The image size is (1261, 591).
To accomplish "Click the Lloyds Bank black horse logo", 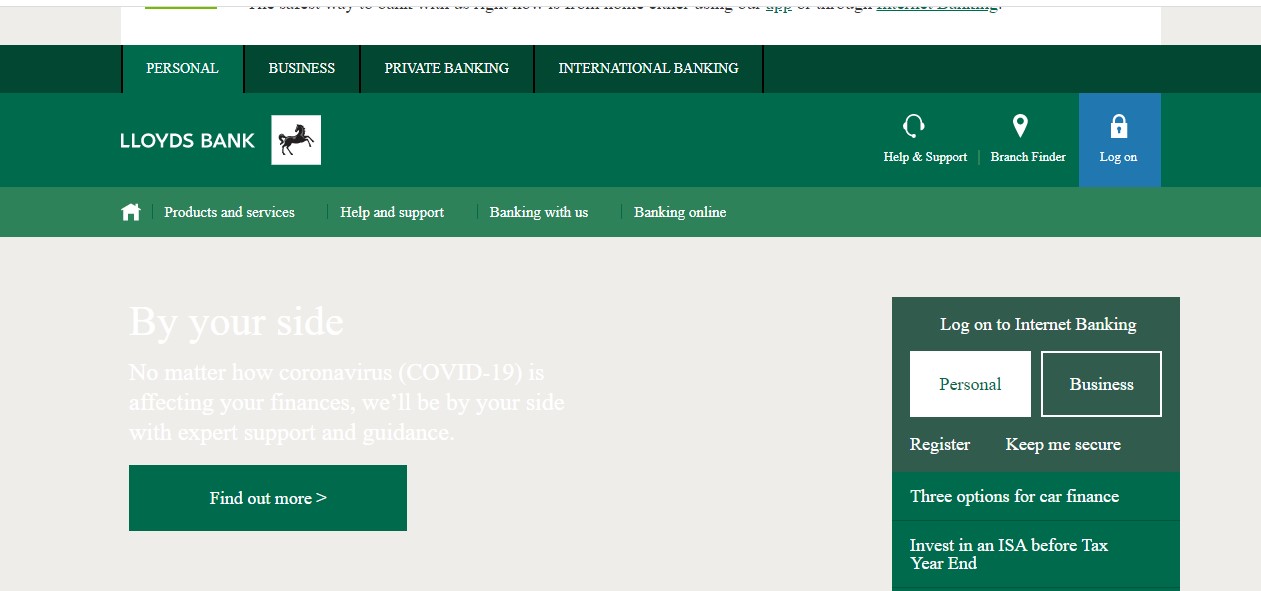I will click(296, 140).
